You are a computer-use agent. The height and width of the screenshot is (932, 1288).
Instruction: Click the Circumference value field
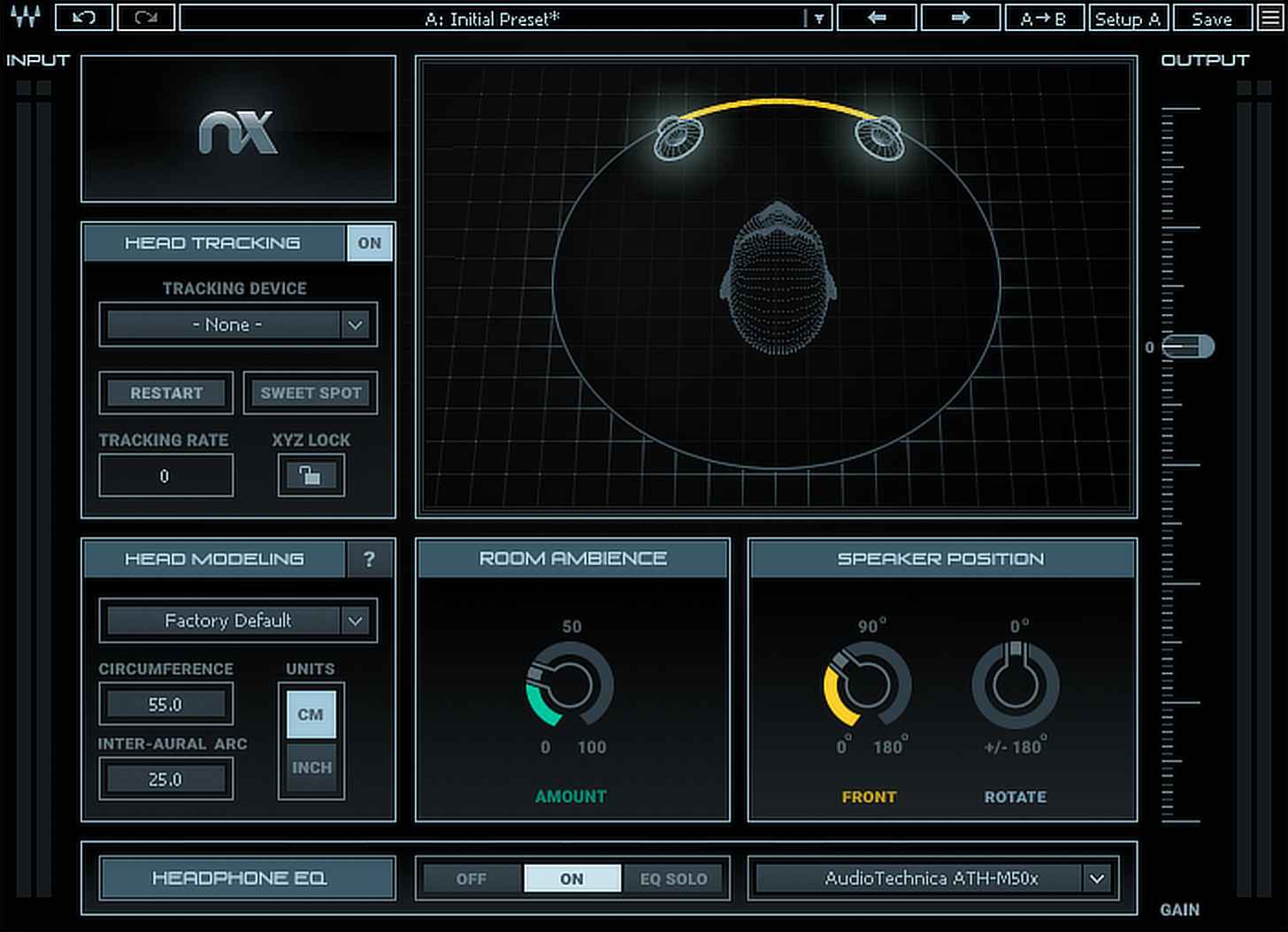(x=165, y=703)
